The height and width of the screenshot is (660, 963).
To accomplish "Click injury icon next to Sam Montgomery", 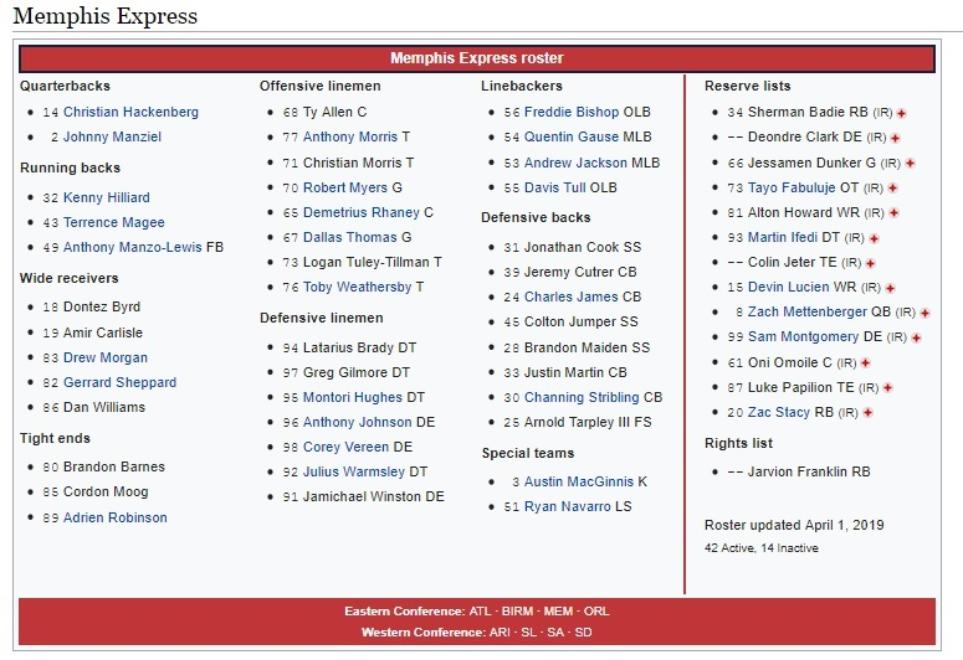I will 916,338.
